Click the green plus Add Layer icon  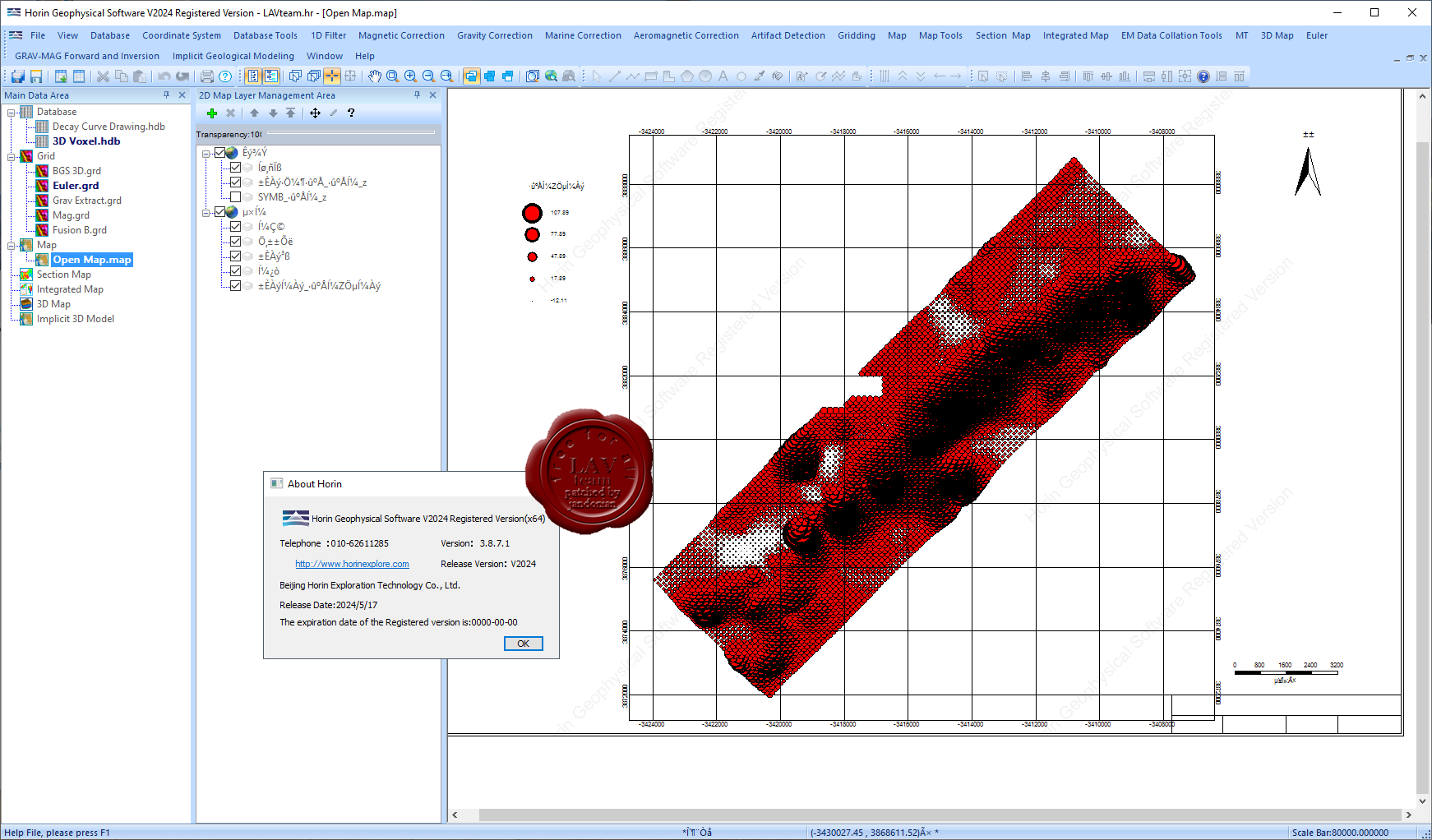pos(212,113)
